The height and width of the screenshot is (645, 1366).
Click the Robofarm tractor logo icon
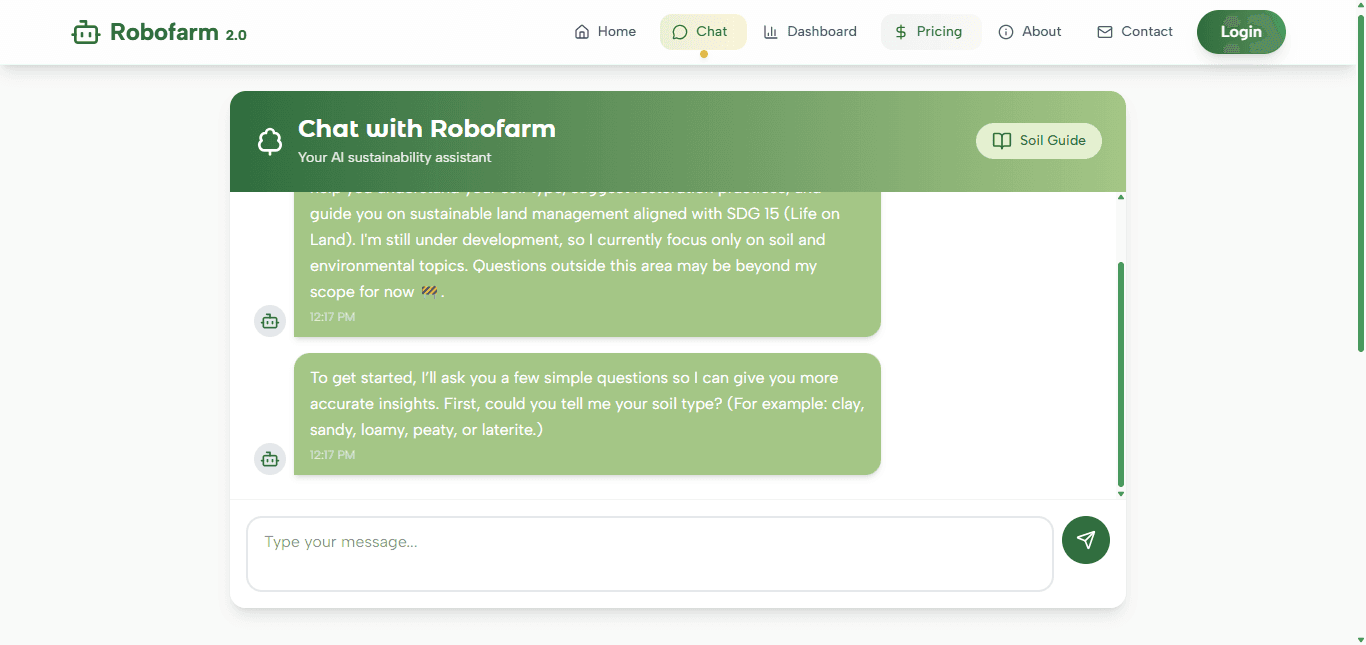click(86, 31)
